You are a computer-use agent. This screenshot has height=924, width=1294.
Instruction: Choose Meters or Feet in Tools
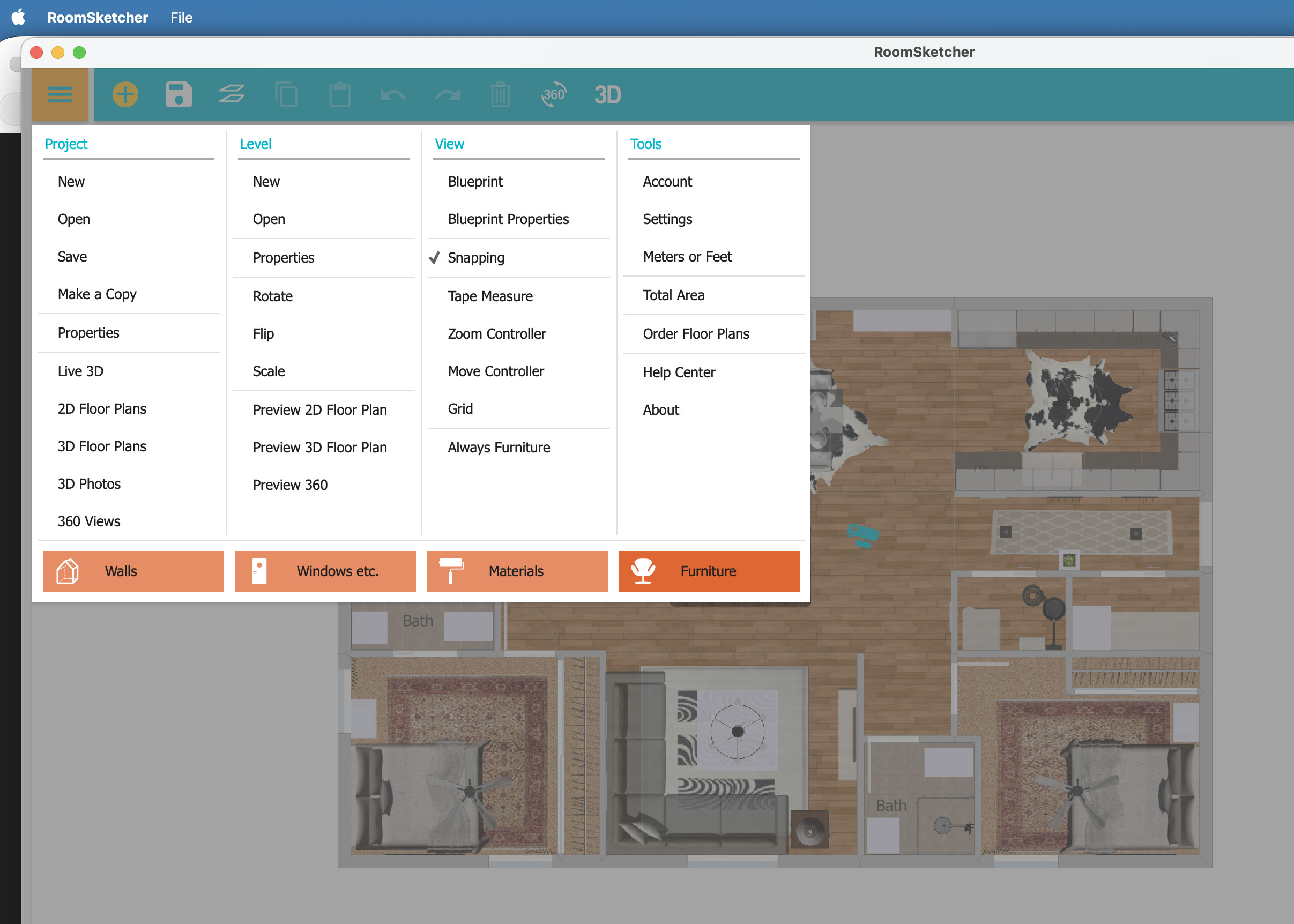click(x=687, y=257)
